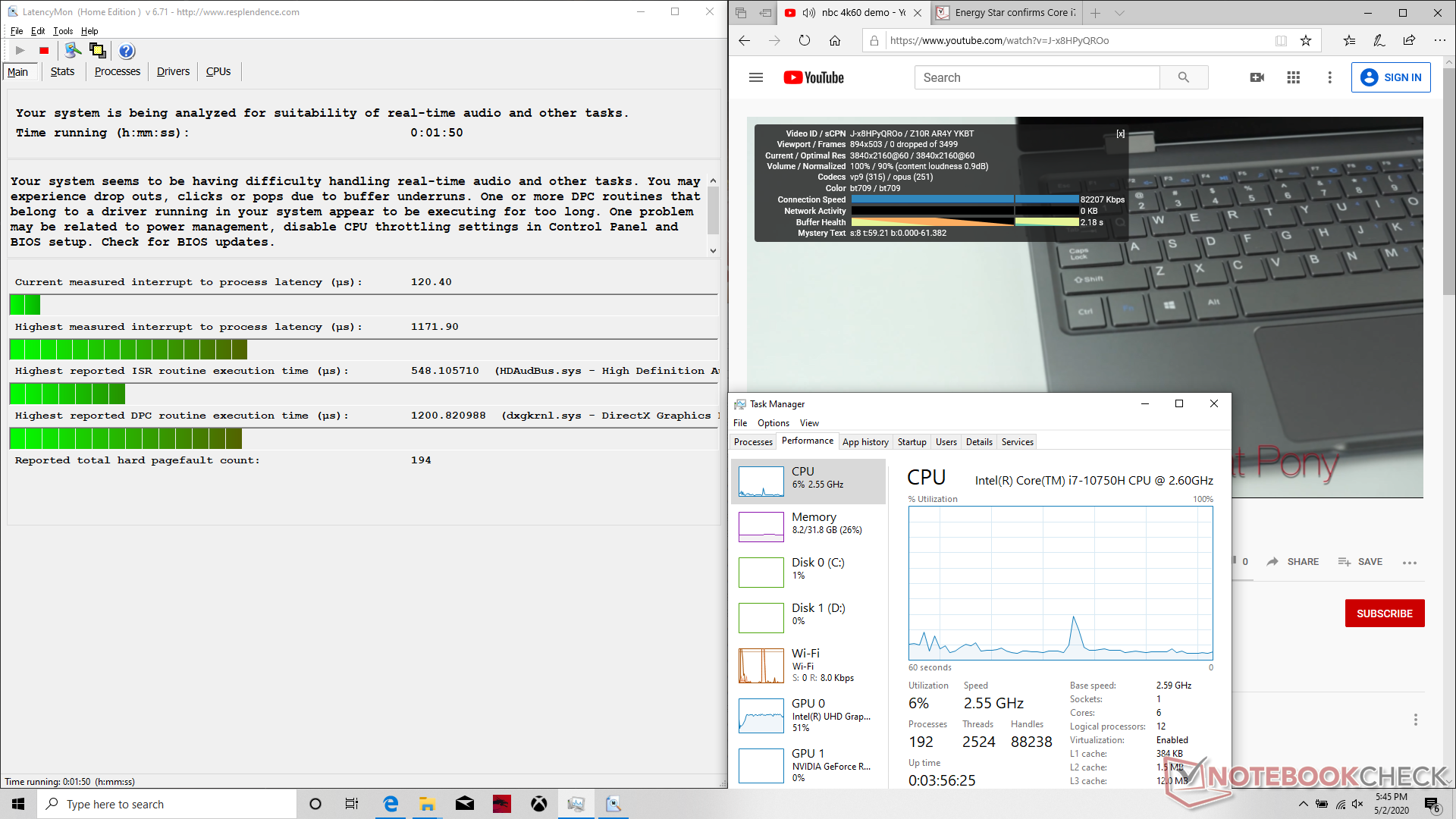The image size is (1456, 819).
Task: Open YouTube apps grid icon
Action: (1294, 77)
